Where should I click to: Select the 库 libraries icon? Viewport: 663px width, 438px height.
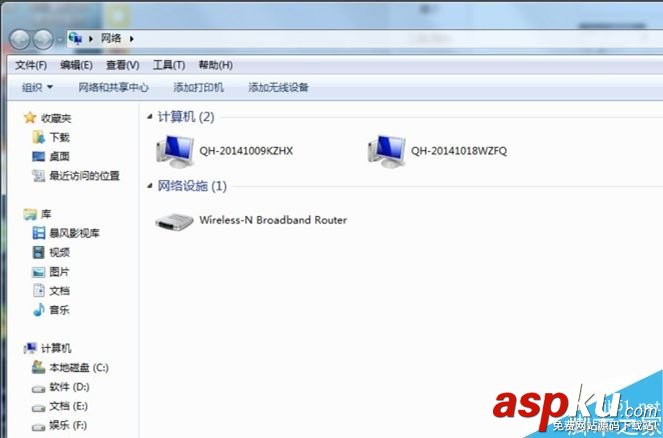[x=30, y=214]
